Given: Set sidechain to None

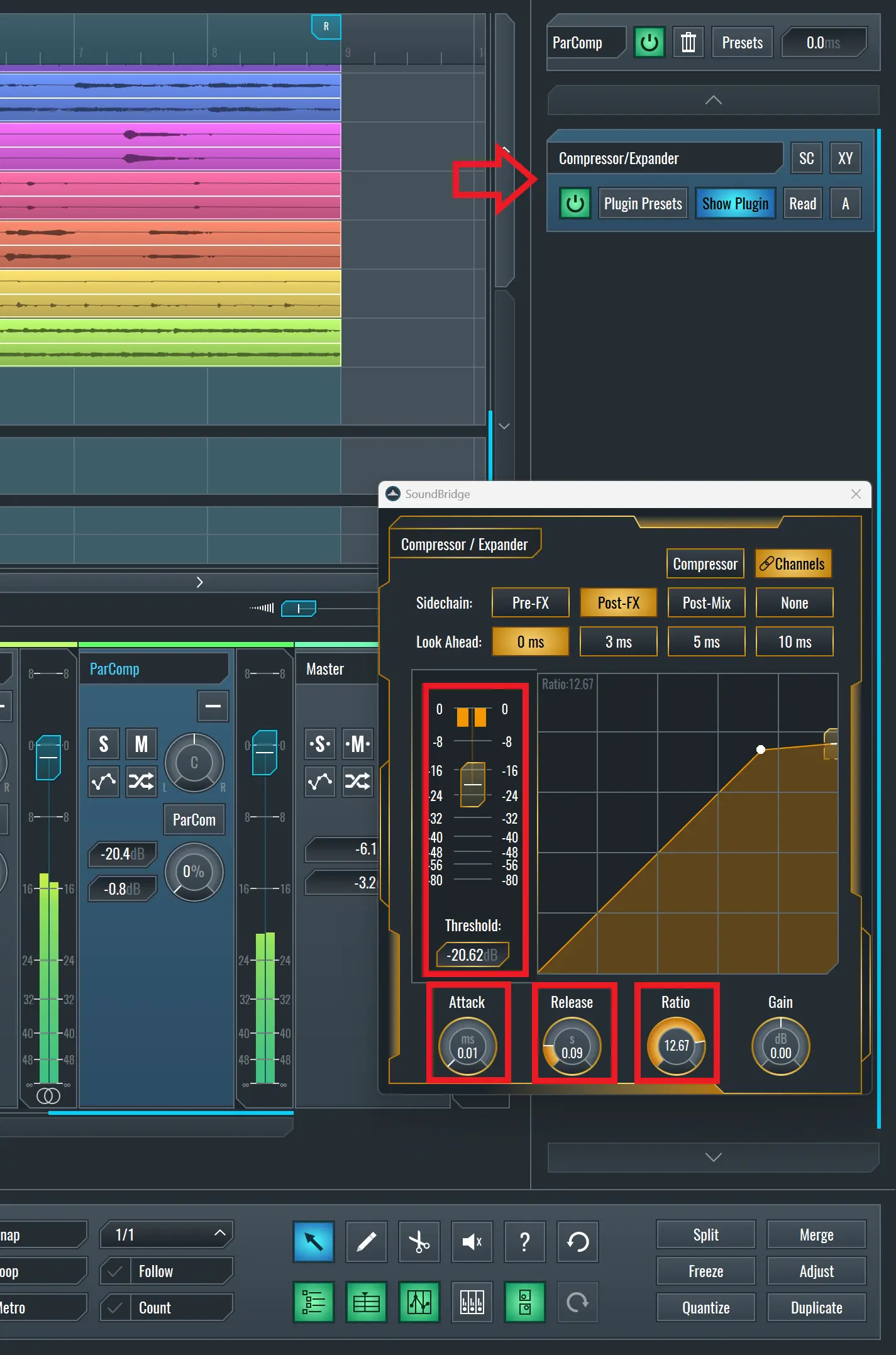Looking at the screenshot, I should coord(794,603).
